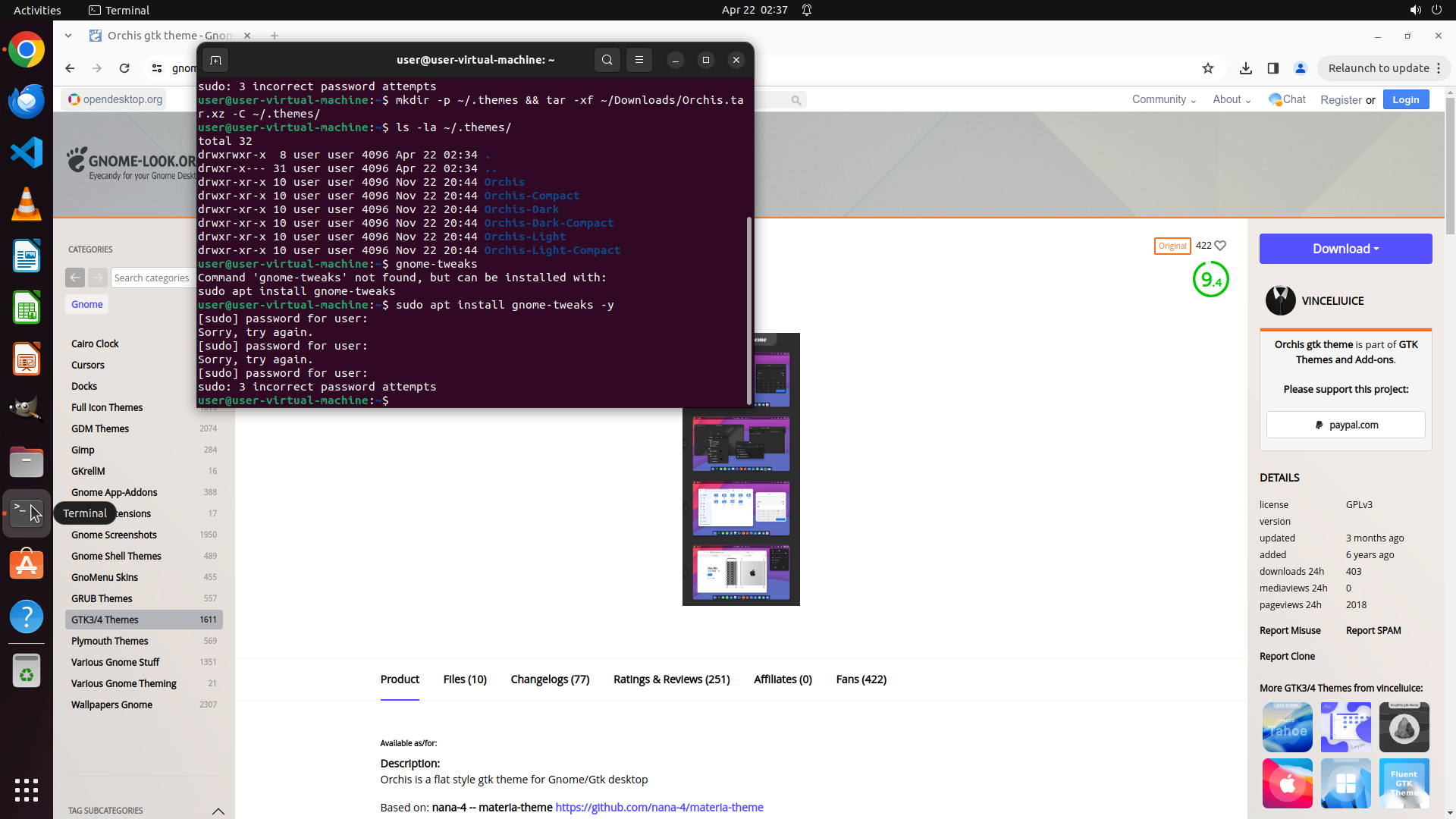Open Show Applications grid in dock

[27, 789]
